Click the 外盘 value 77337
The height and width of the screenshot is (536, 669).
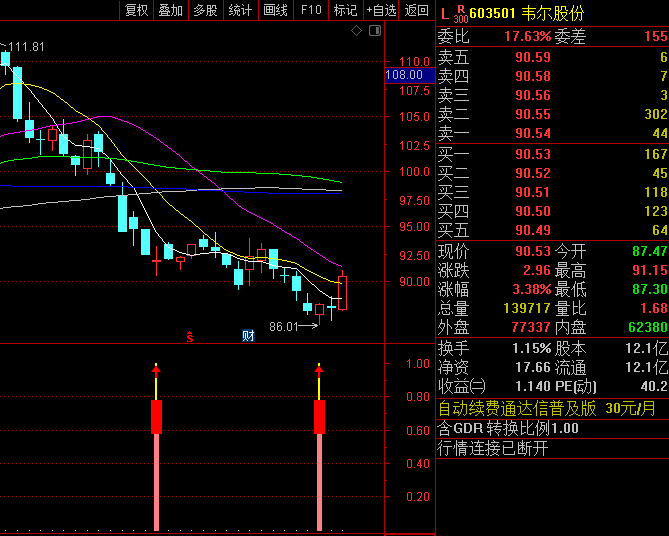click(531, 327)
